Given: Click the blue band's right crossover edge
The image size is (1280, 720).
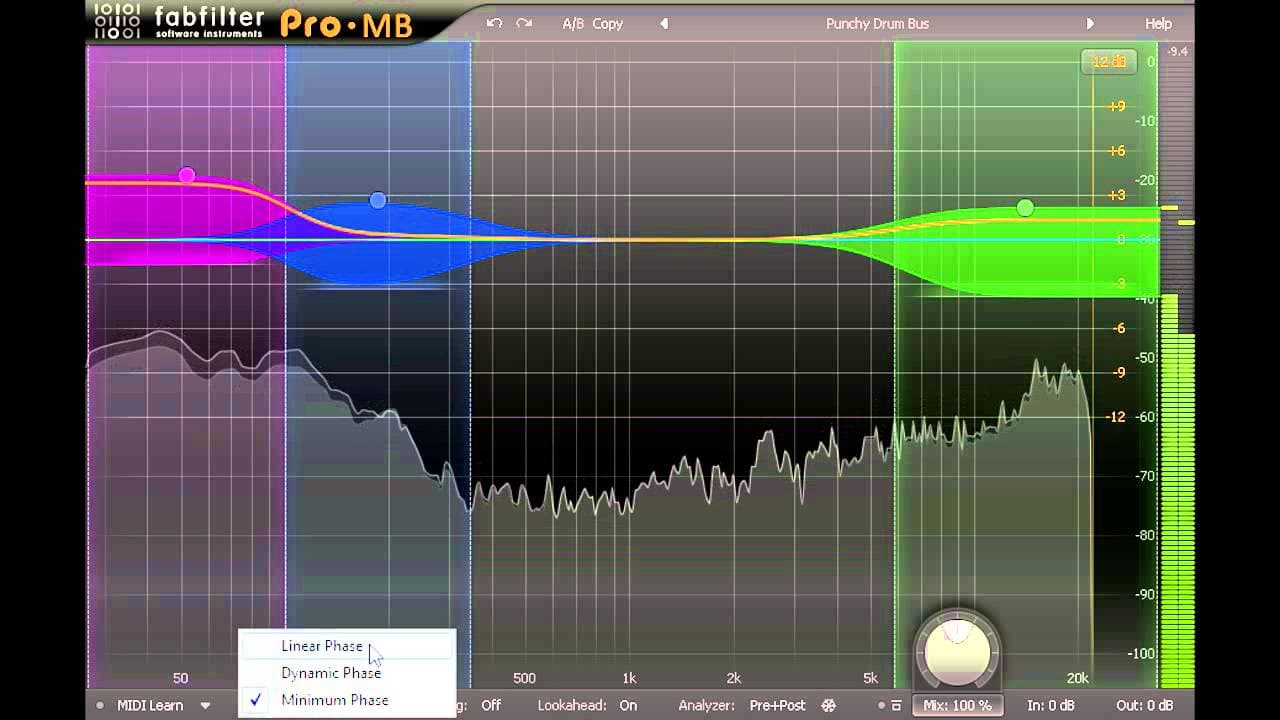Looking at the screenshot, I should pos(471,365).
